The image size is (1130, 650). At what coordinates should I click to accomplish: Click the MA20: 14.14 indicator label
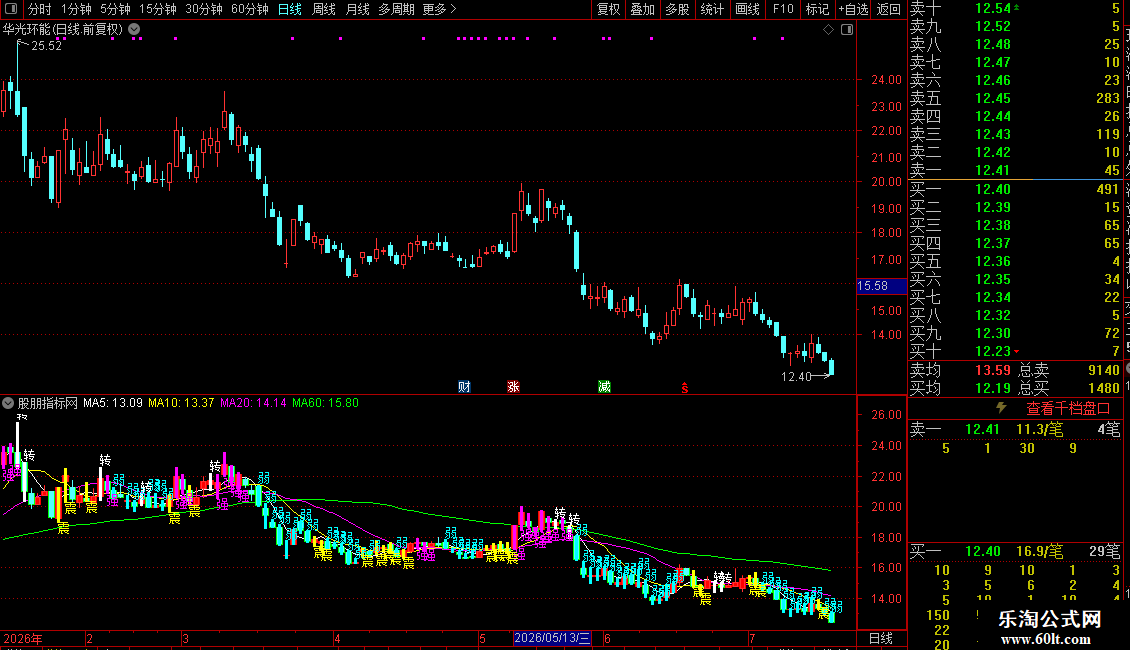[253, 403]
